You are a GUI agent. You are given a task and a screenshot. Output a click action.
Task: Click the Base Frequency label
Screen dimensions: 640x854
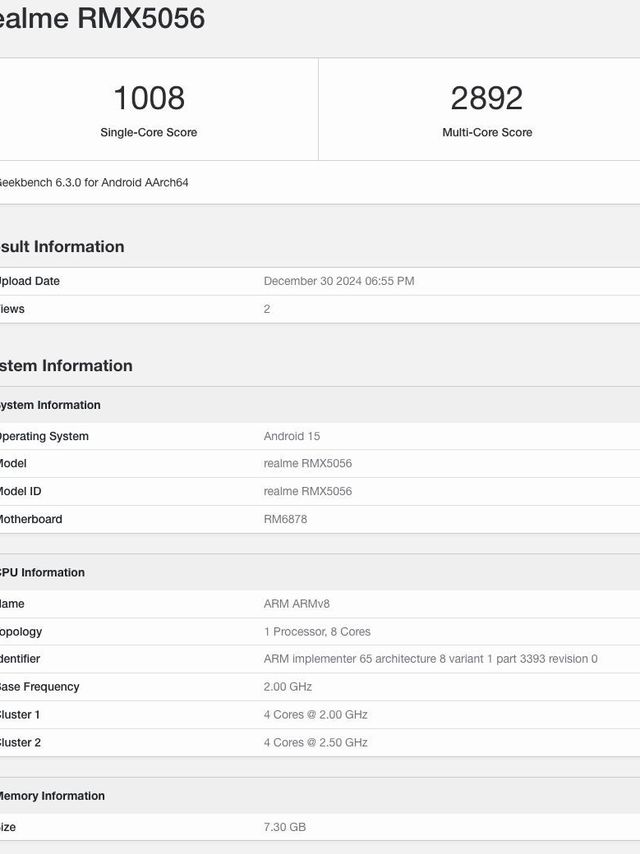pos(39,687)
